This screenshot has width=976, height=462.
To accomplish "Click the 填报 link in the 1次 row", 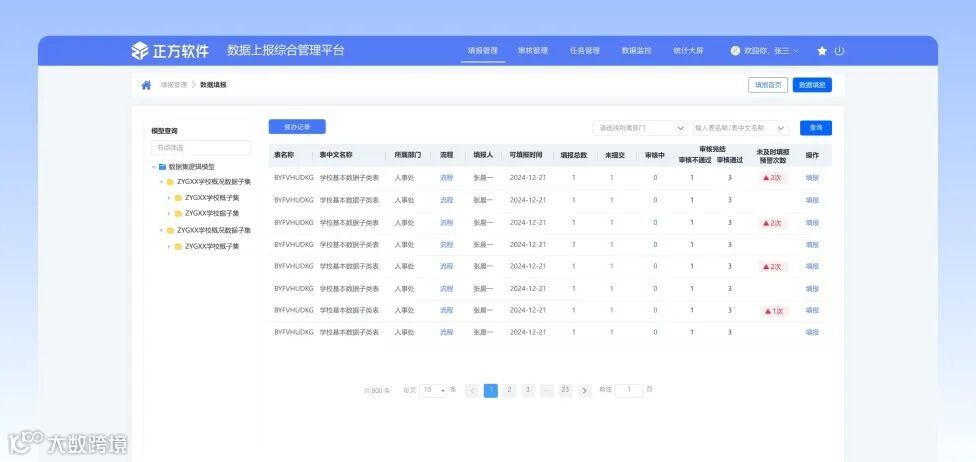I will (812, 310).
